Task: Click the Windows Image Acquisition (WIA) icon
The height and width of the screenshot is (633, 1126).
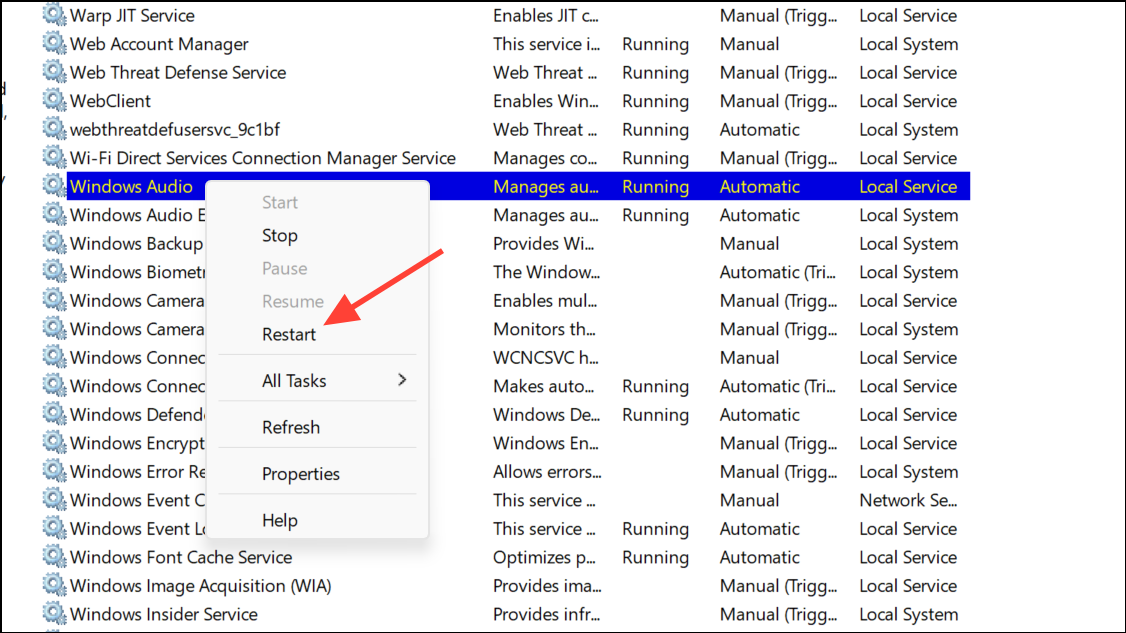Action: coord(53,586)
